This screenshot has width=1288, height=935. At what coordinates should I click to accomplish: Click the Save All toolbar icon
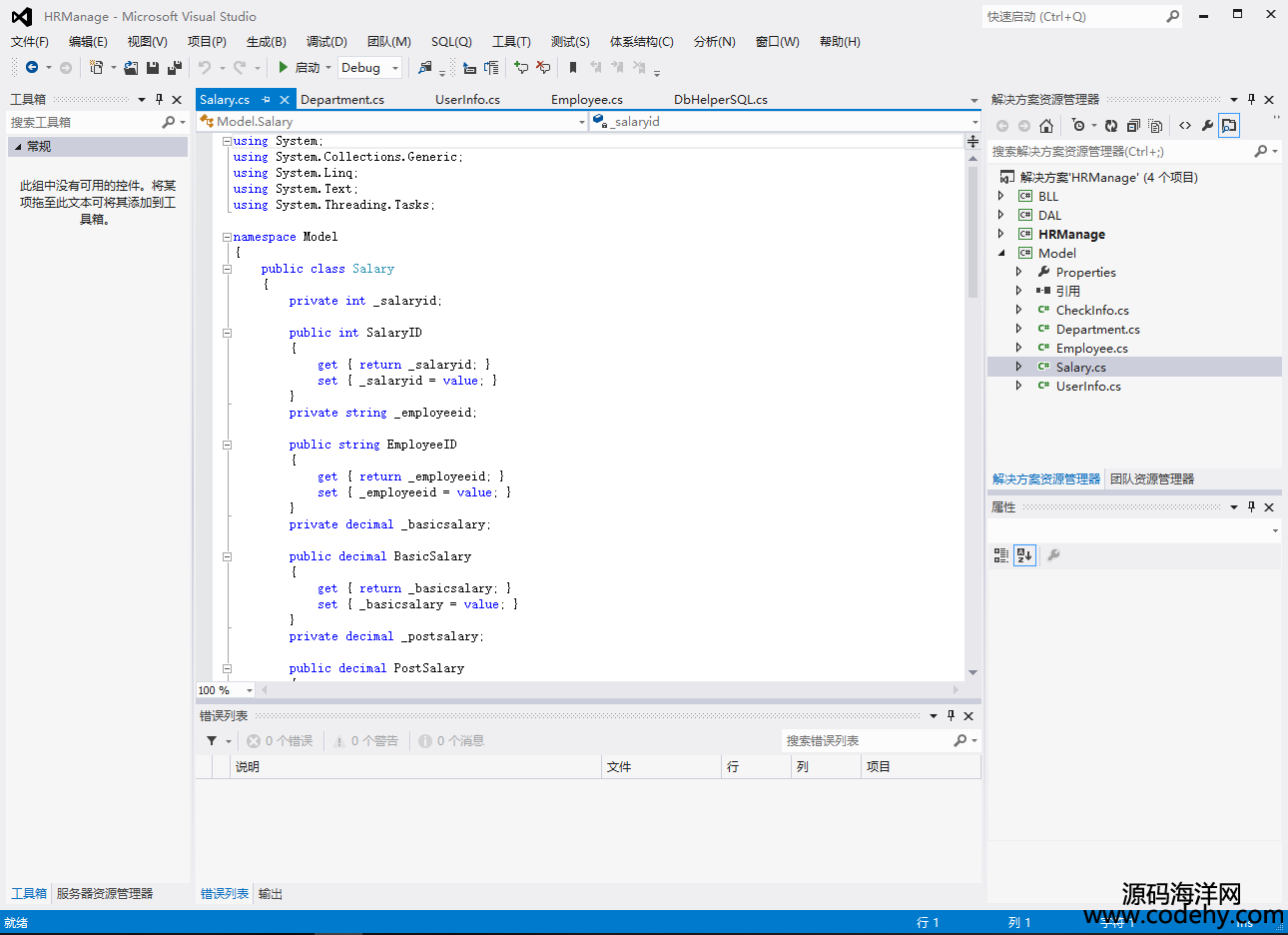coord(175,68)
